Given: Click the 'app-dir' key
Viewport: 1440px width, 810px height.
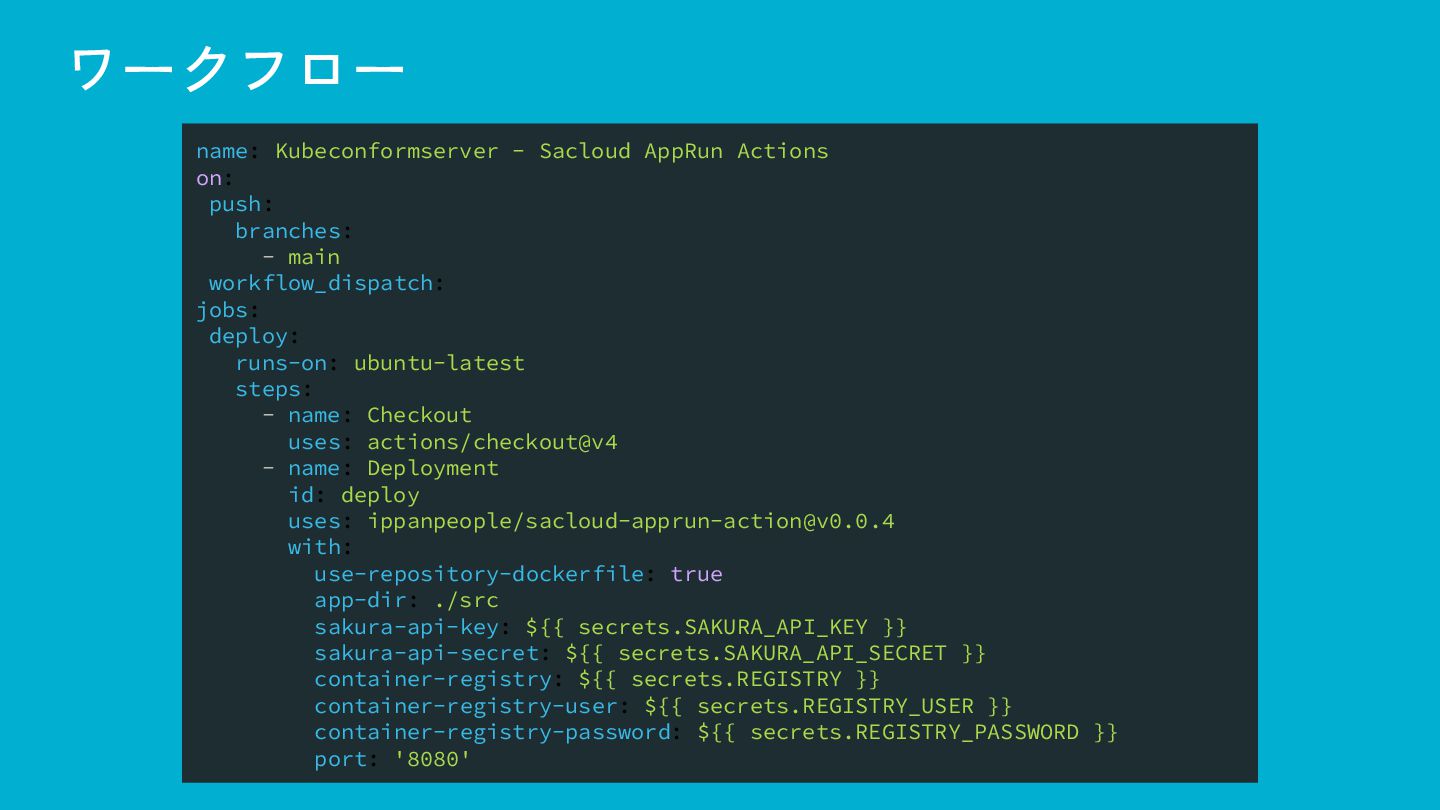Looking at the screenshot, I should [x=360, y=600].
